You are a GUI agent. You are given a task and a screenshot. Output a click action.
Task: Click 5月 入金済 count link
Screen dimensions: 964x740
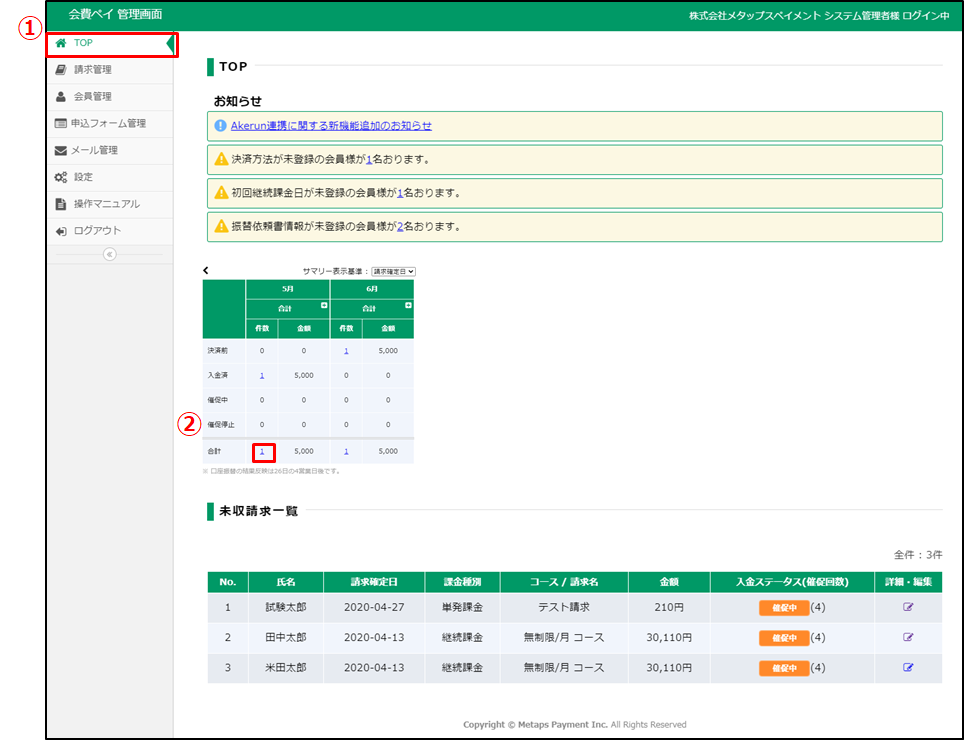(262, 376)
